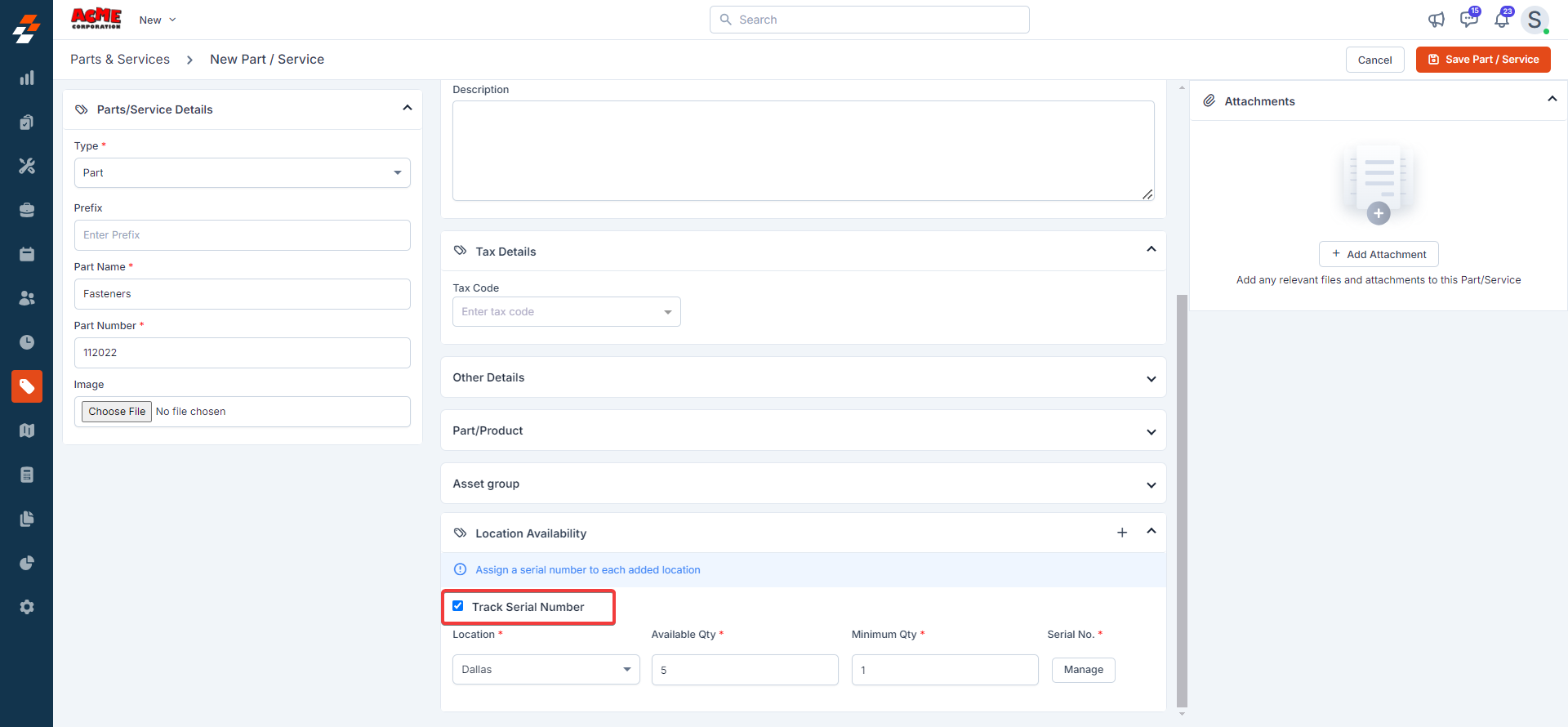Click the plus icon in Location Availability
This screenshot has height=727, width=1568.
point(1122,533)
